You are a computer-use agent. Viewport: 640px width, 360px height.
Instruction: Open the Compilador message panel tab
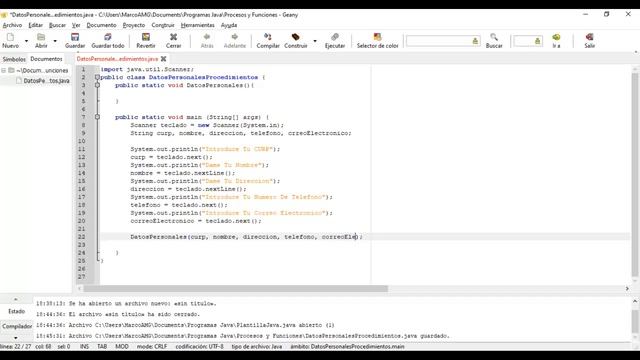[16, 326]
